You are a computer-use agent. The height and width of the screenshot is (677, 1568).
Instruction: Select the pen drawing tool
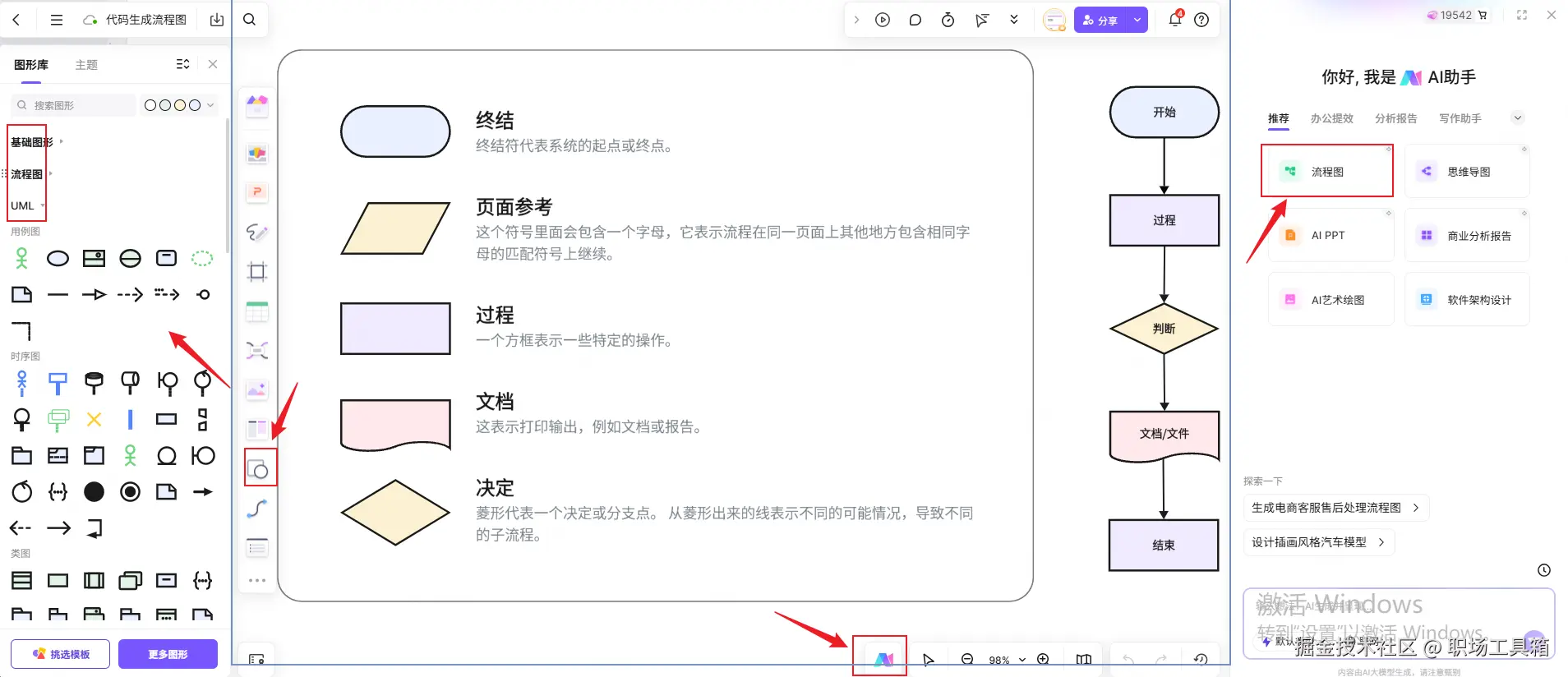coord(257,233)
